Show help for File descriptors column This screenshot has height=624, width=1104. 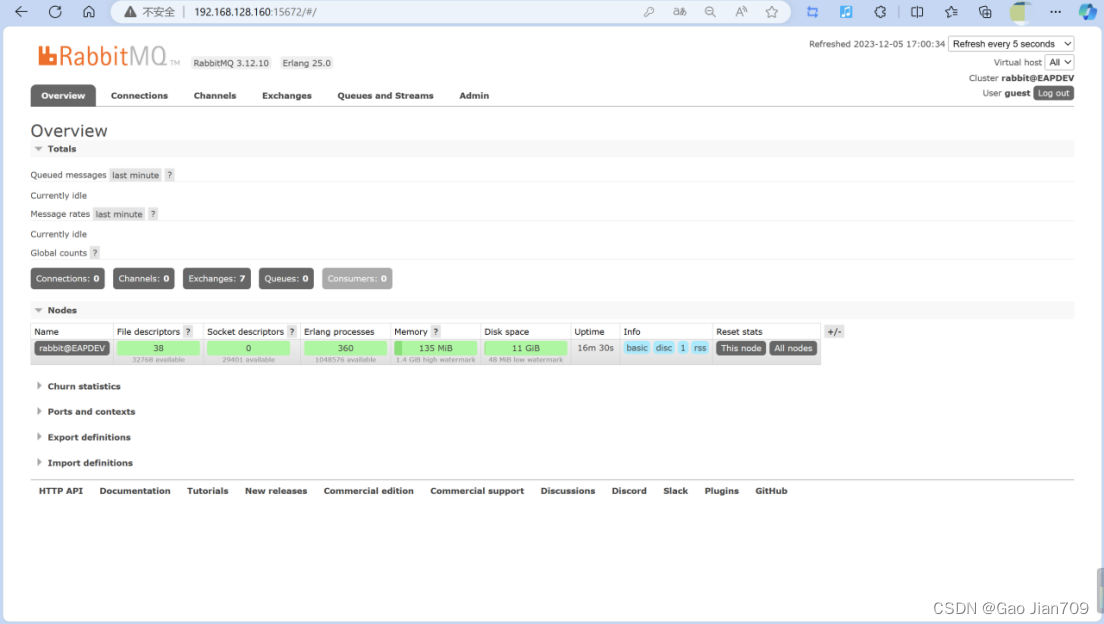[x=188, y=332]
